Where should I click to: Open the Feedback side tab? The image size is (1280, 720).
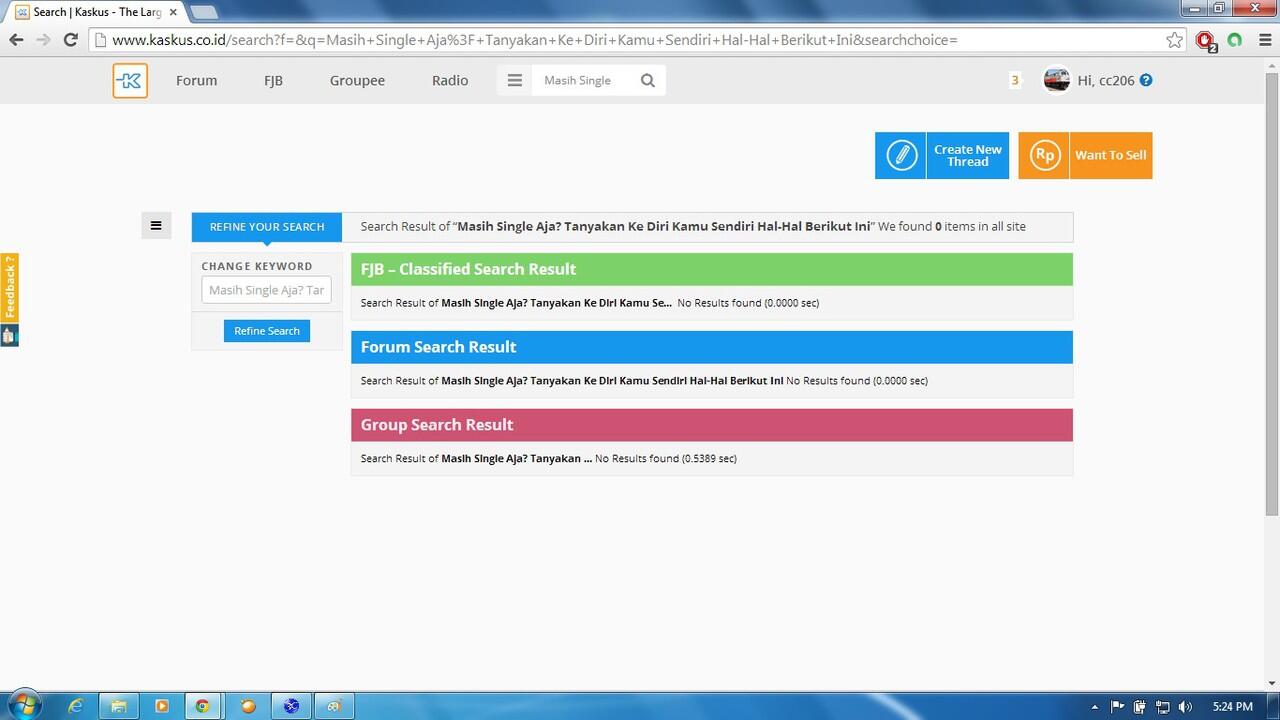pos(9,287)
